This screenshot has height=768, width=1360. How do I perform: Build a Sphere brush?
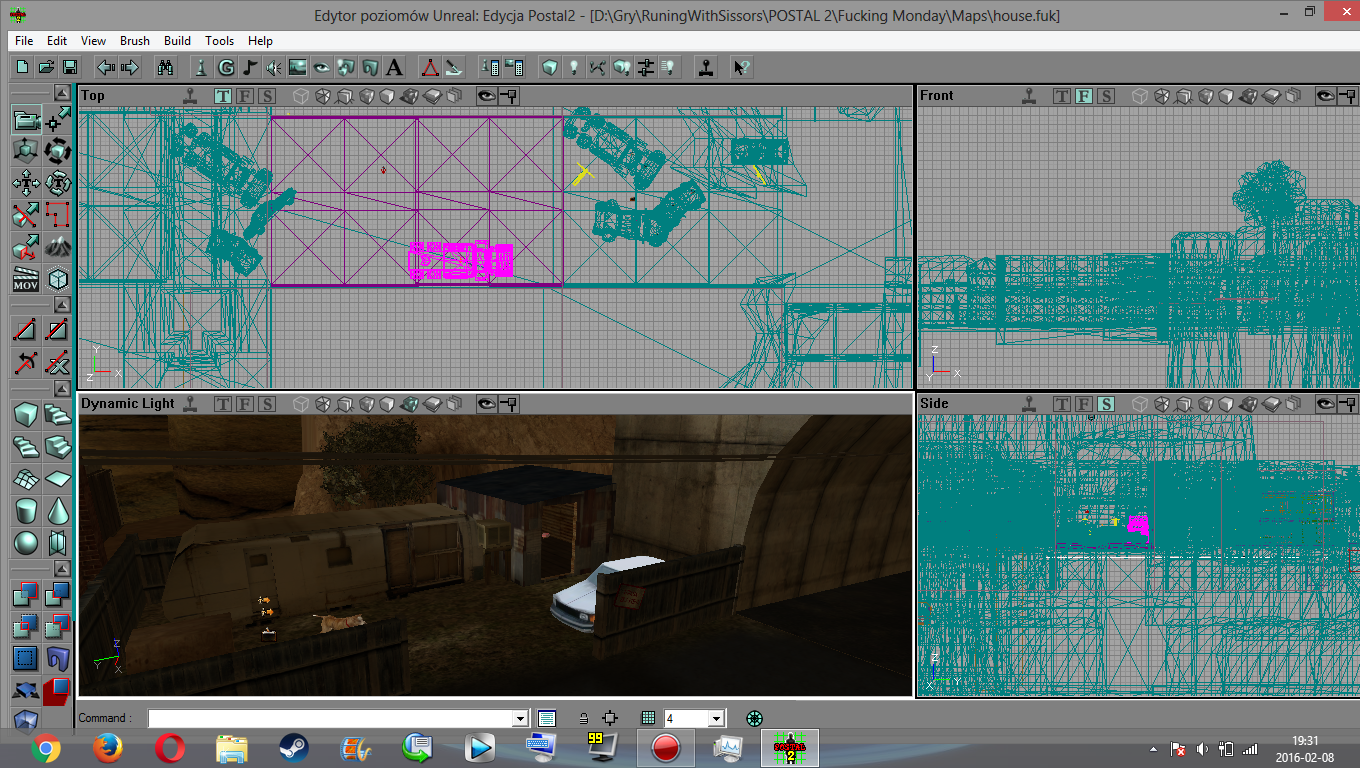point(26,543)
